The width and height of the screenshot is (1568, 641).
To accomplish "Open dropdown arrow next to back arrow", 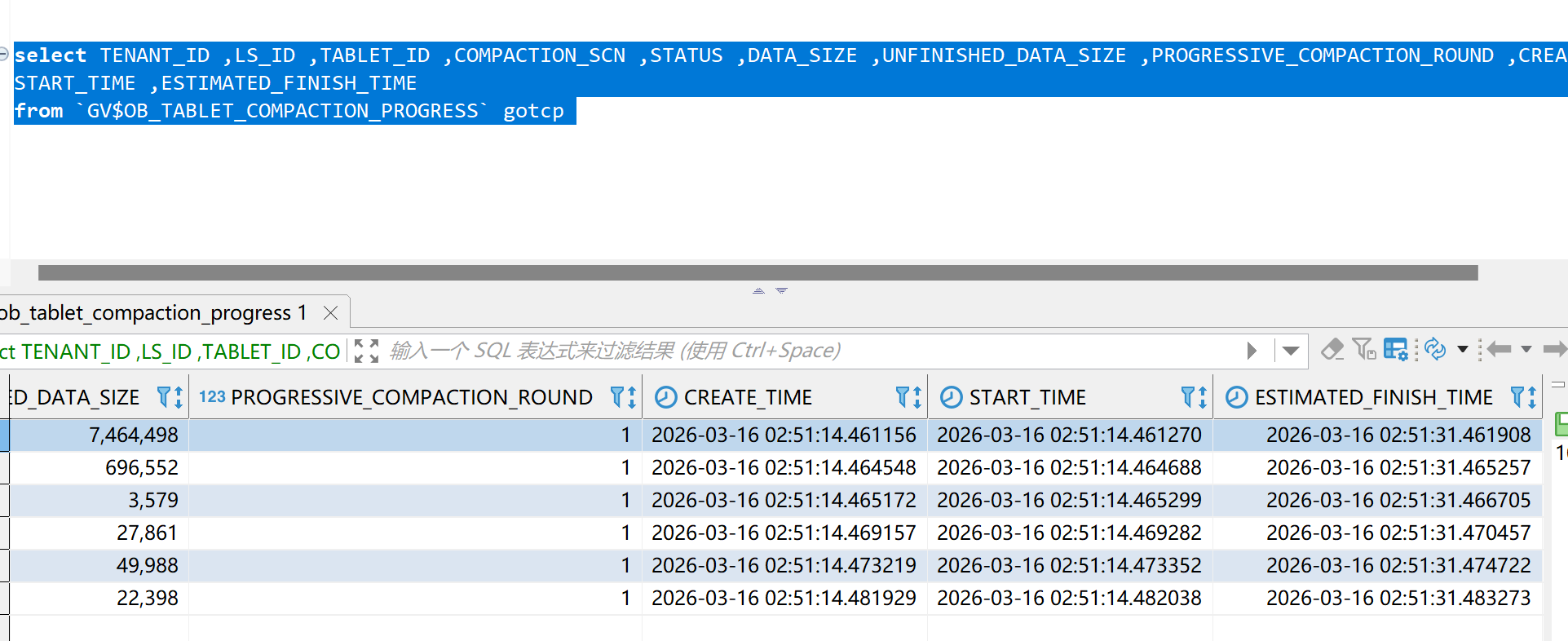I will [1526, 350].
